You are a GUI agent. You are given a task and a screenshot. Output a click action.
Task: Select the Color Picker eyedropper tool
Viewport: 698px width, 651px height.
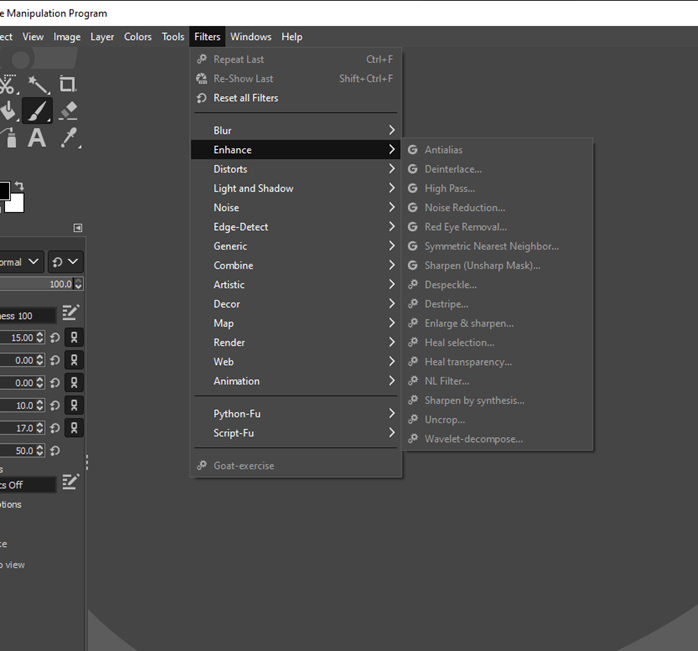pyautogui.click(x=69, y=138)
